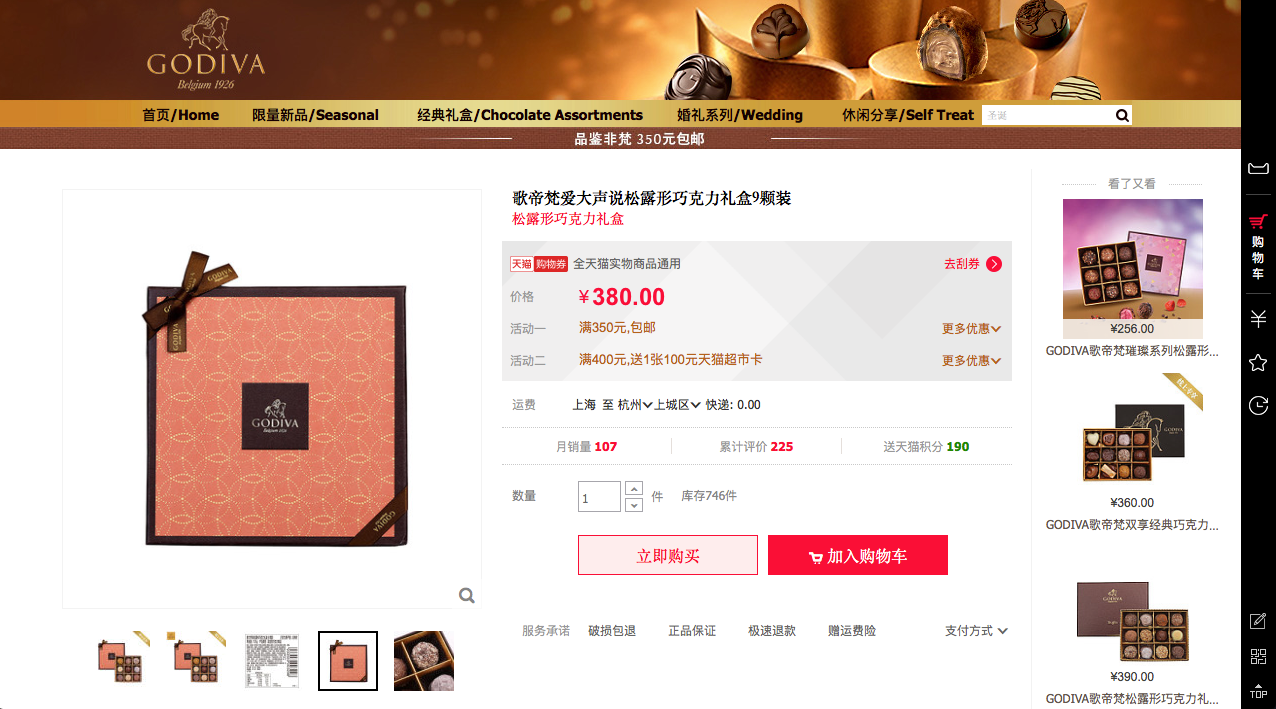This screenshot has height=709, width=1276.
Task: Click the 立即购买 button
Action: 668,555
